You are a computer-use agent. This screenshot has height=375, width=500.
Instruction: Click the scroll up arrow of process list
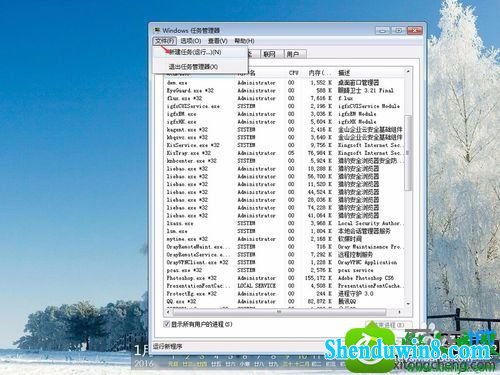(x=408, y=71)
